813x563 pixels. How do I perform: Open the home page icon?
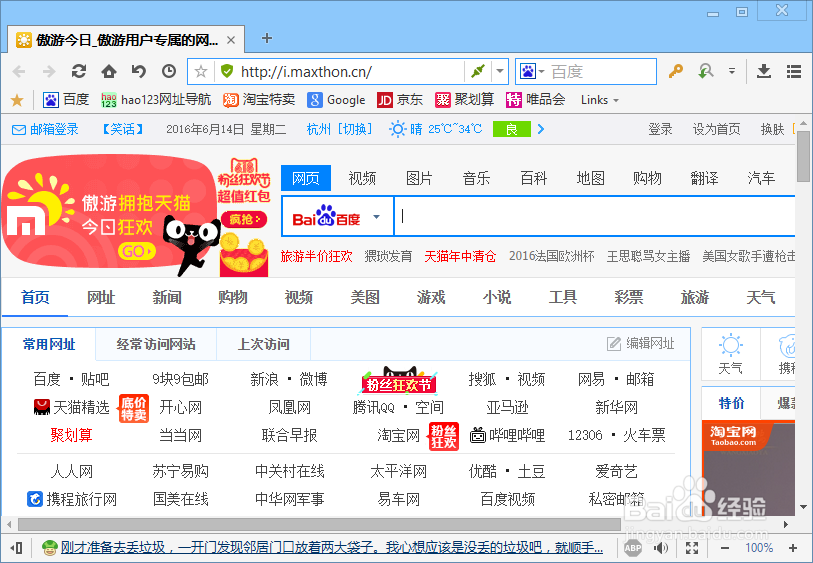(108, 71)
